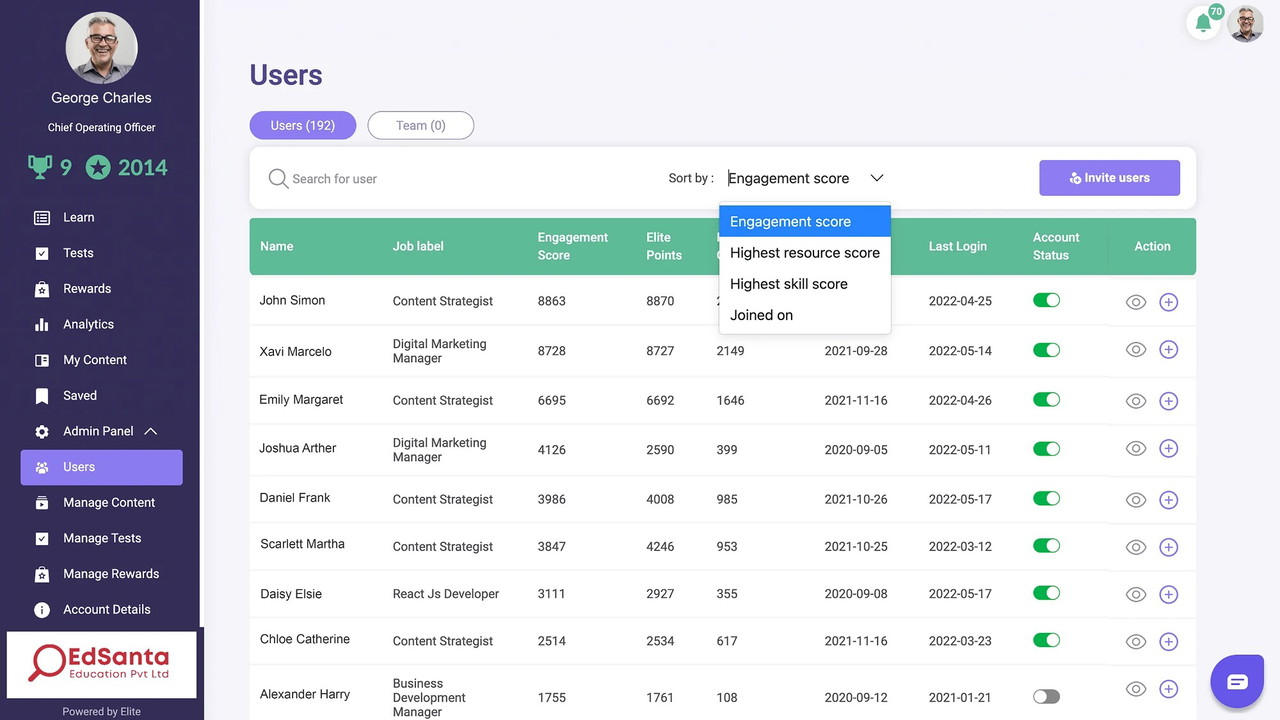Switch to the Team (0) tab
Screen dimensions: 1280x720
420,126
